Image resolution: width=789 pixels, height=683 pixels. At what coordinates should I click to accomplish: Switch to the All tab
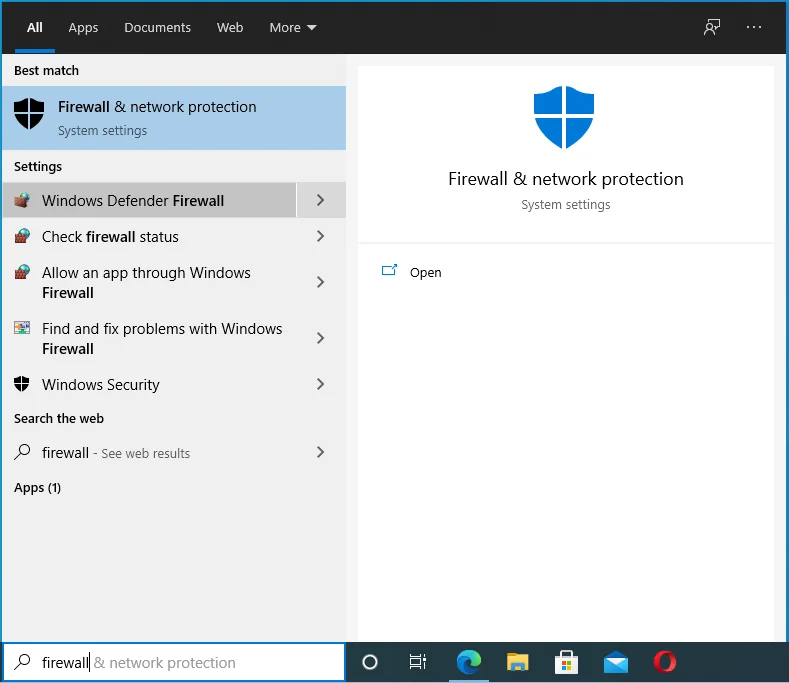click(35, 28)
